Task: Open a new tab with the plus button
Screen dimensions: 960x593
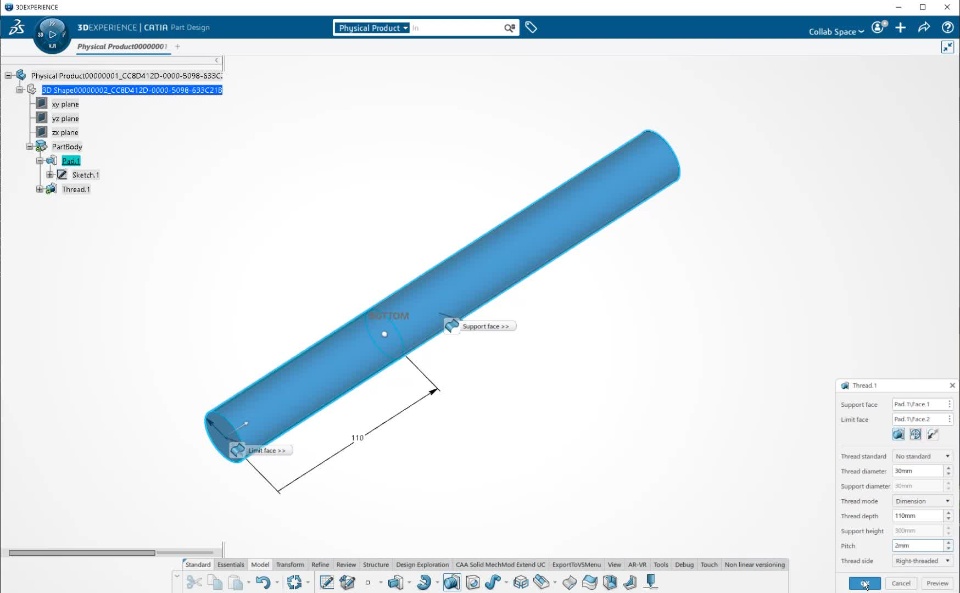Action: [178, 47]
